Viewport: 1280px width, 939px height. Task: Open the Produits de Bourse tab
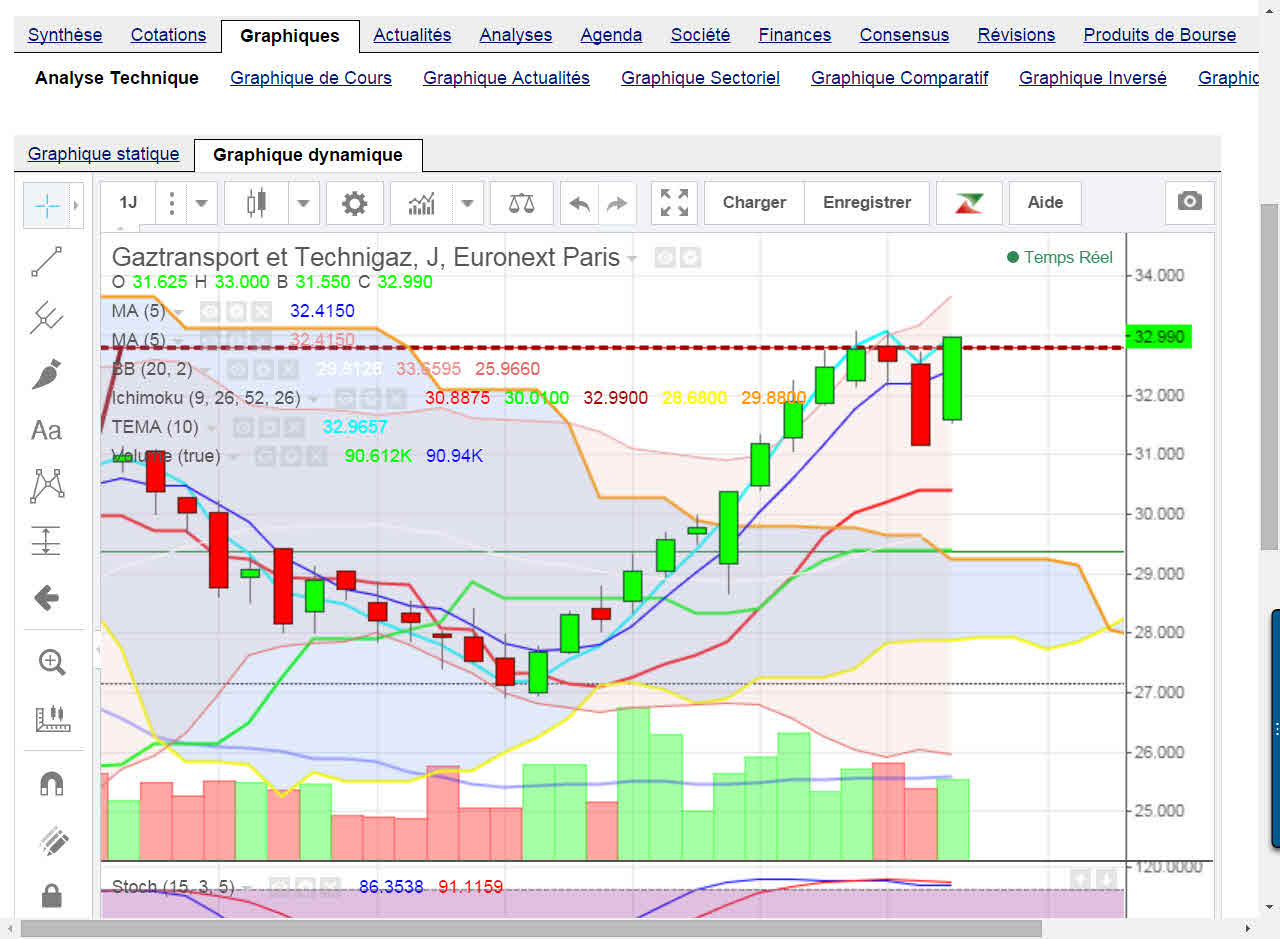pos(1160,35)
